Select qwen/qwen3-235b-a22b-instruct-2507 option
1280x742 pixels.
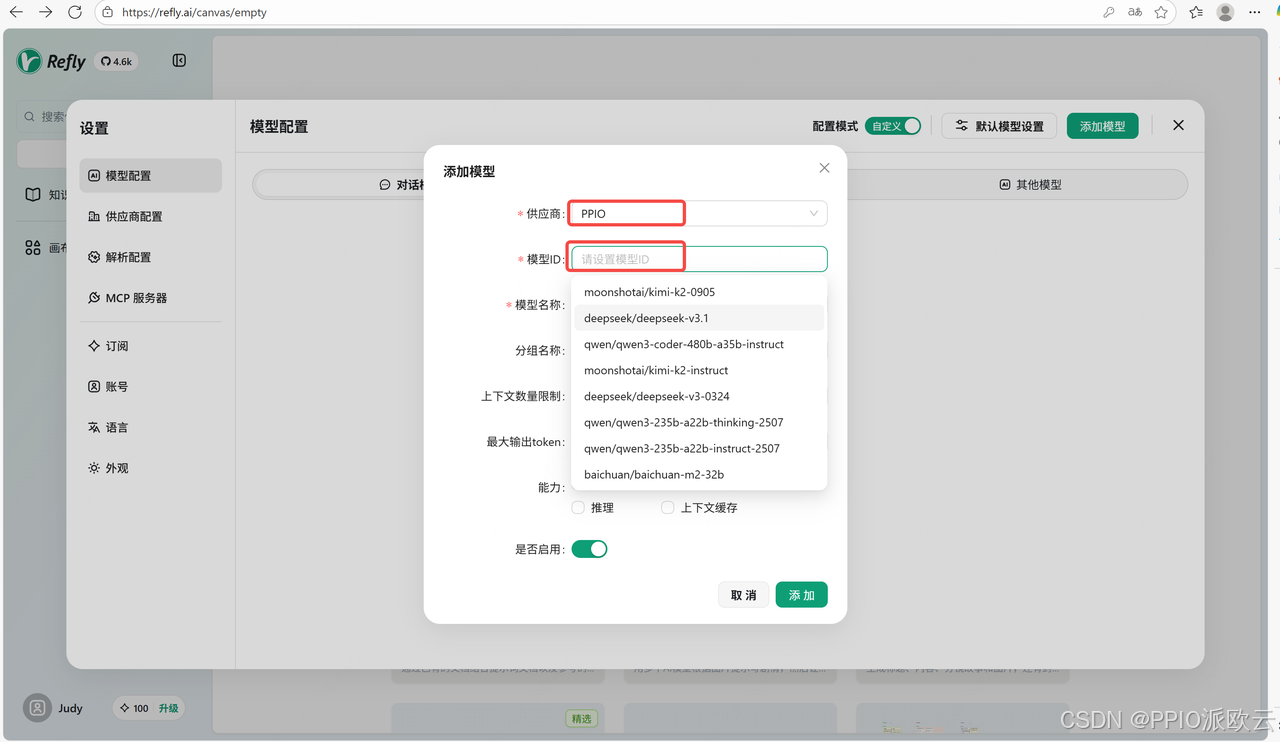pyautogui.click(x=699, y=448)
